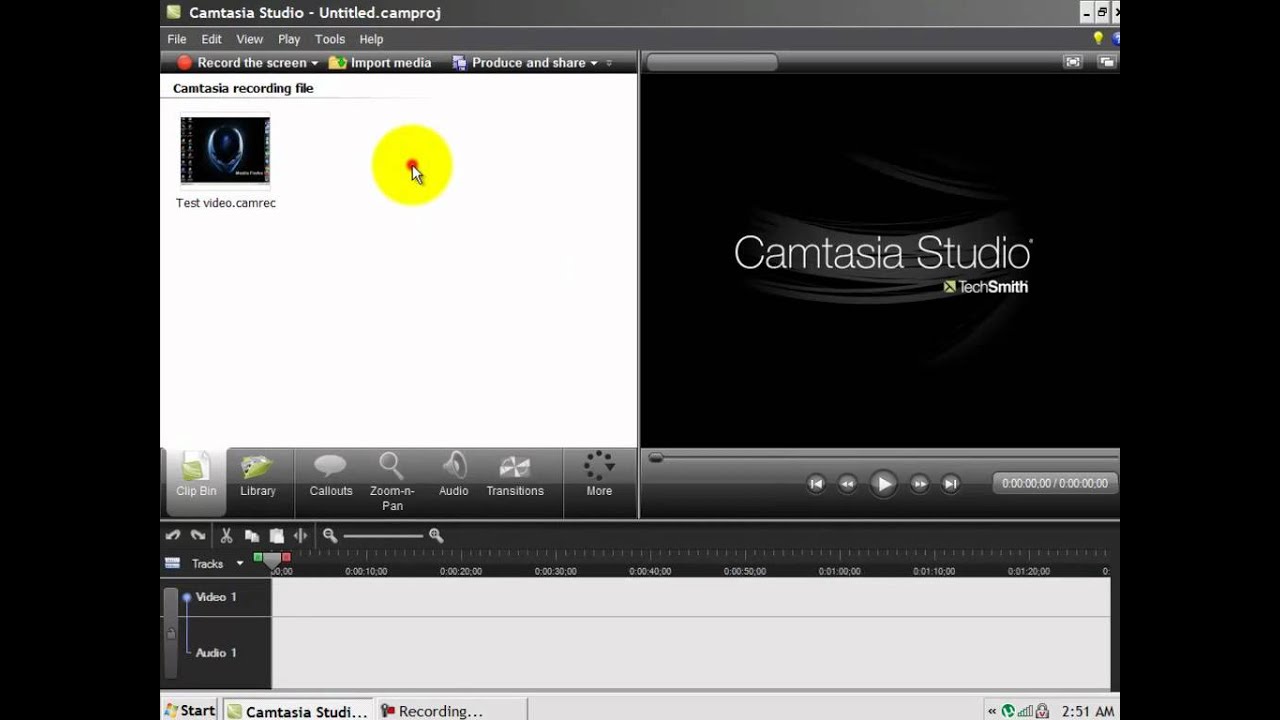Click the Copy icon in timeline toolbar

point(252,535)
